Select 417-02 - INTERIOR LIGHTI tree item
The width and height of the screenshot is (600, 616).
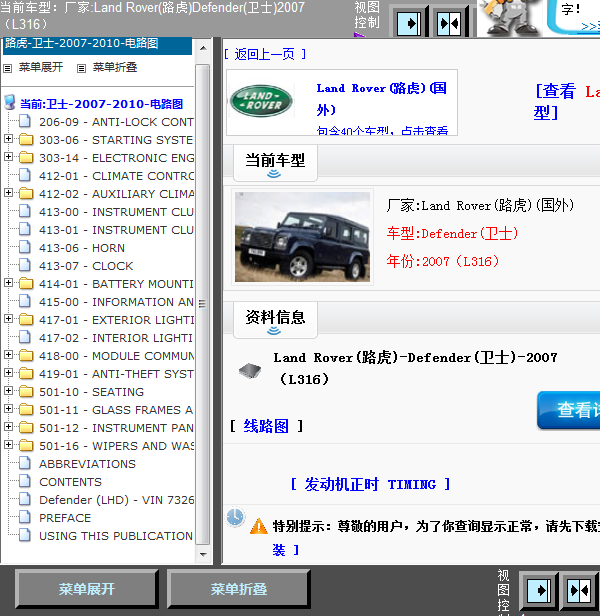(116, 337)
